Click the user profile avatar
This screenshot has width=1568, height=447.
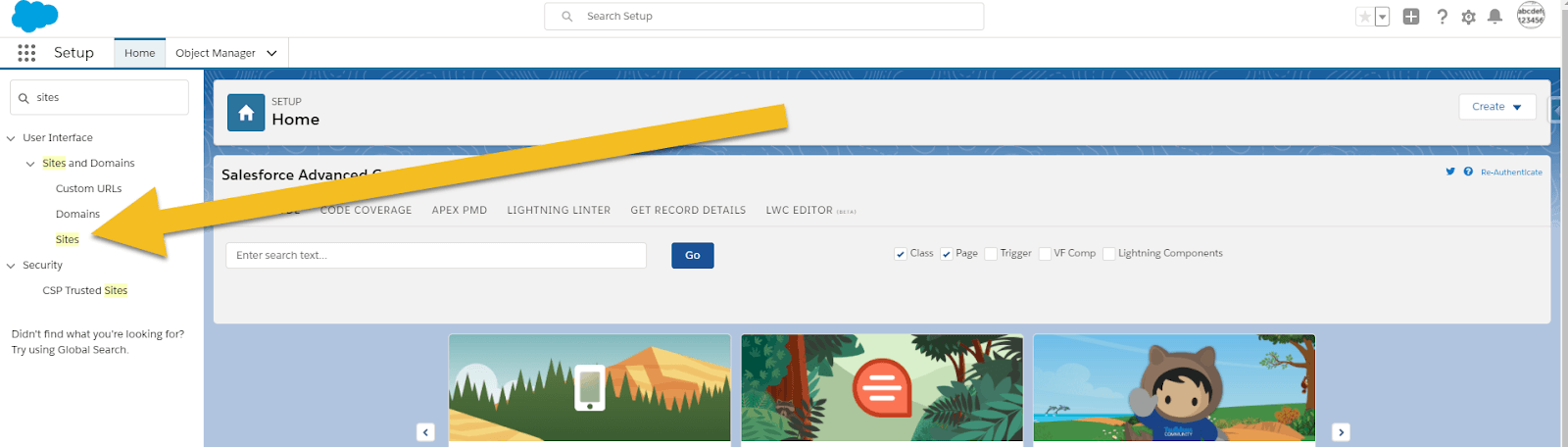point(1530,16)
